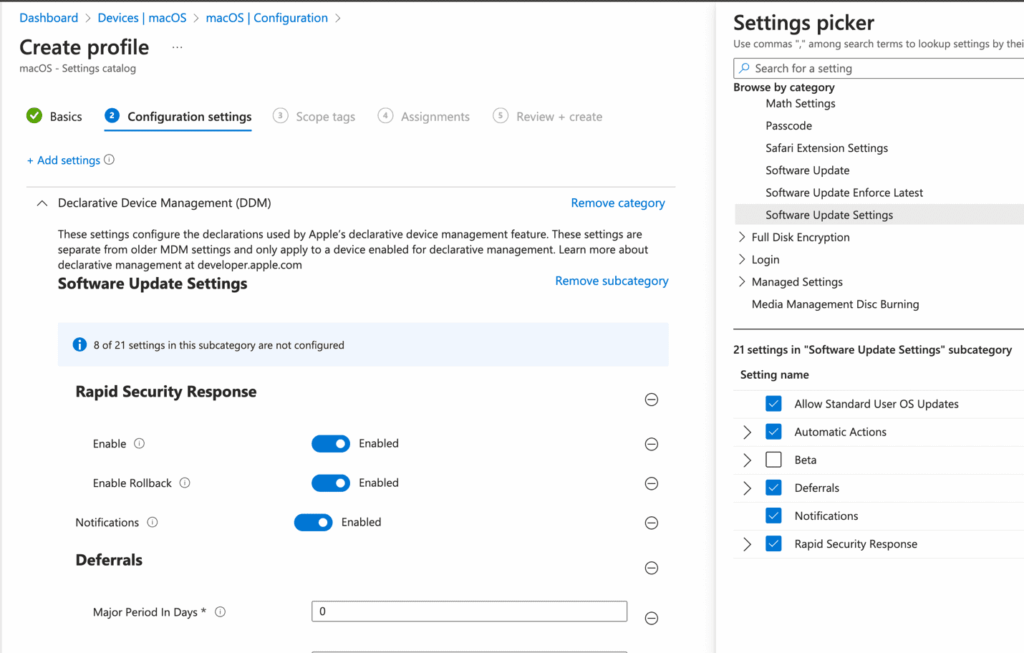
Task: Remove the Enable setting using its minus icon
Action: point(651,444)
